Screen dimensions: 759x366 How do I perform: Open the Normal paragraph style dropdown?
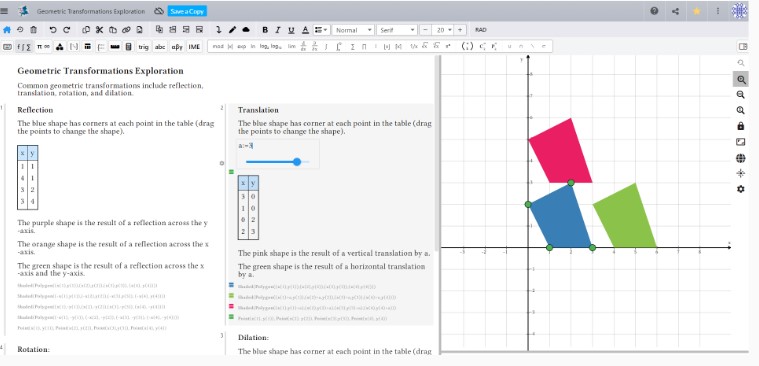click(353, 30)
